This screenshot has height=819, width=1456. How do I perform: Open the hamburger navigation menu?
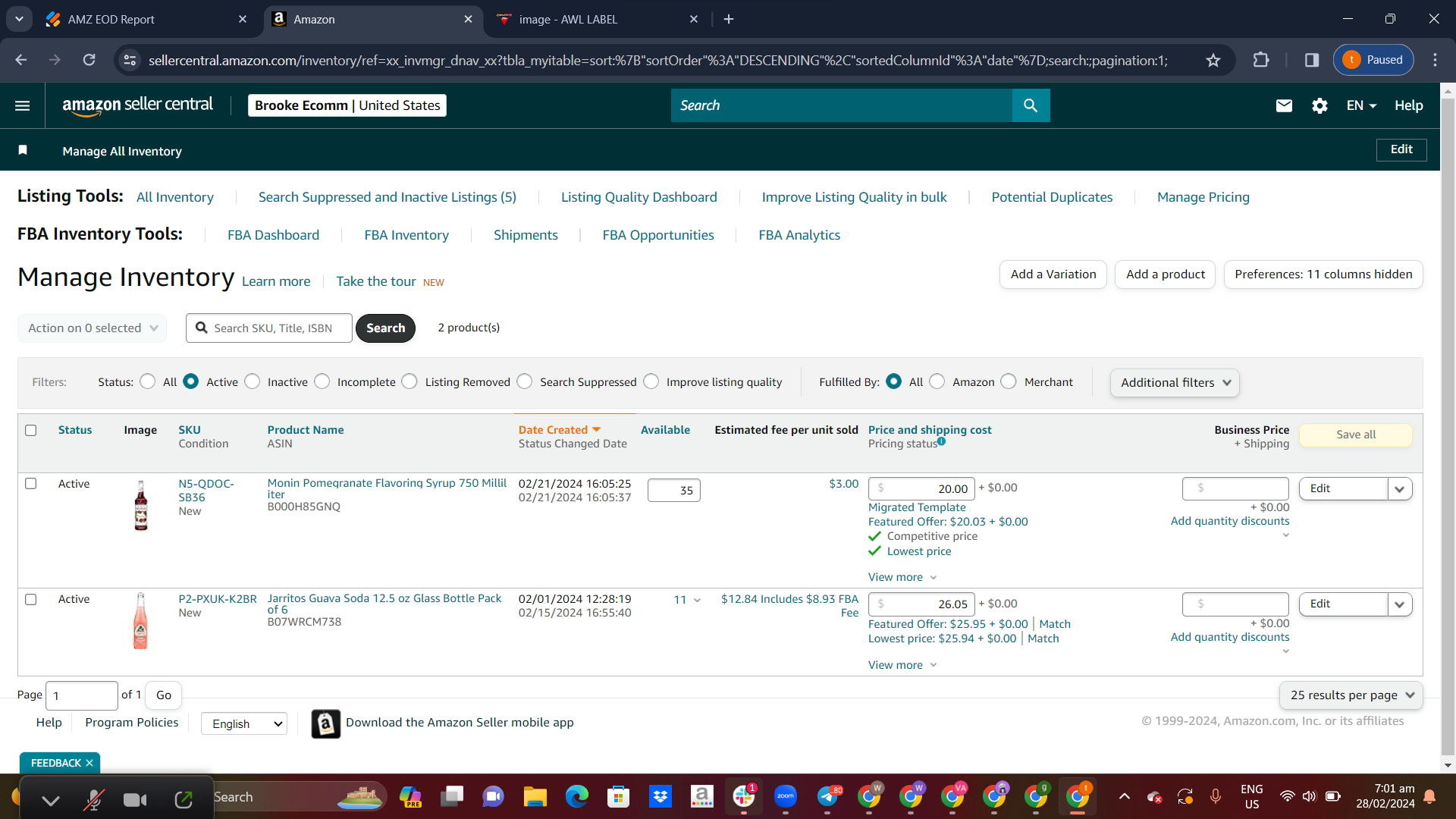point(23,105)
